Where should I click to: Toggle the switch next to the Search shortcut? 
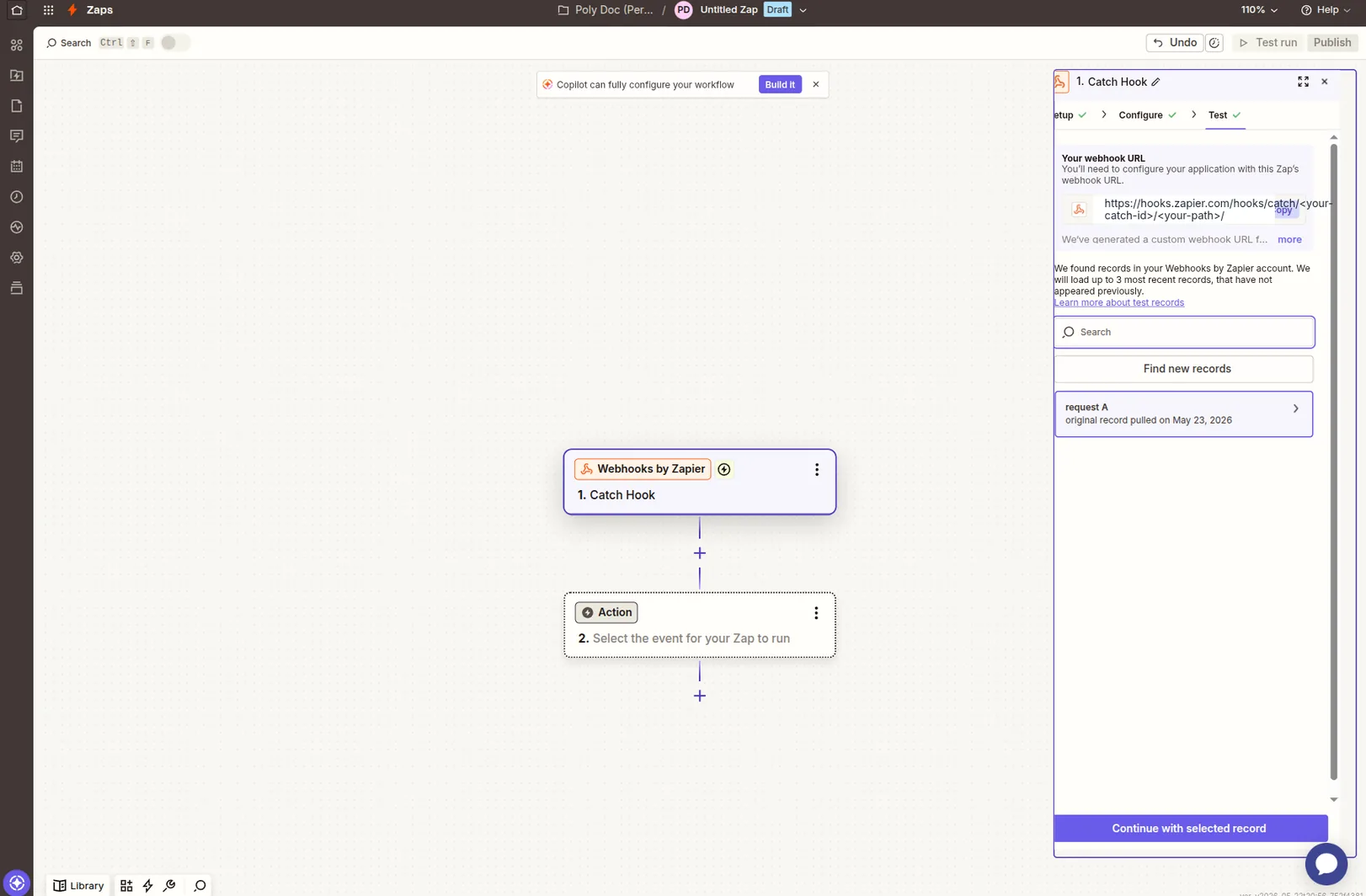[174, 43]
